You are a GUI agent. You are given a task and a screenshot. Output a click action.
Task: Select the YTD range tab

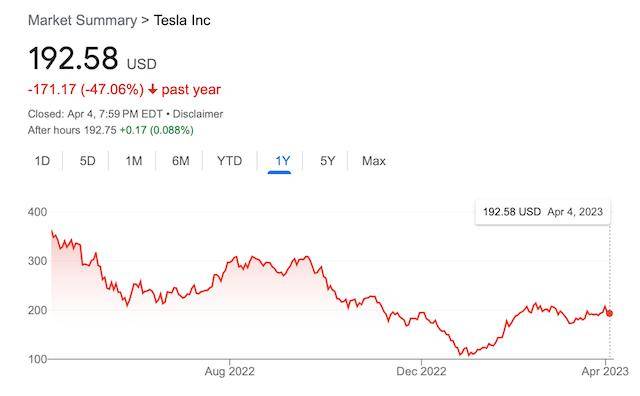229,161
